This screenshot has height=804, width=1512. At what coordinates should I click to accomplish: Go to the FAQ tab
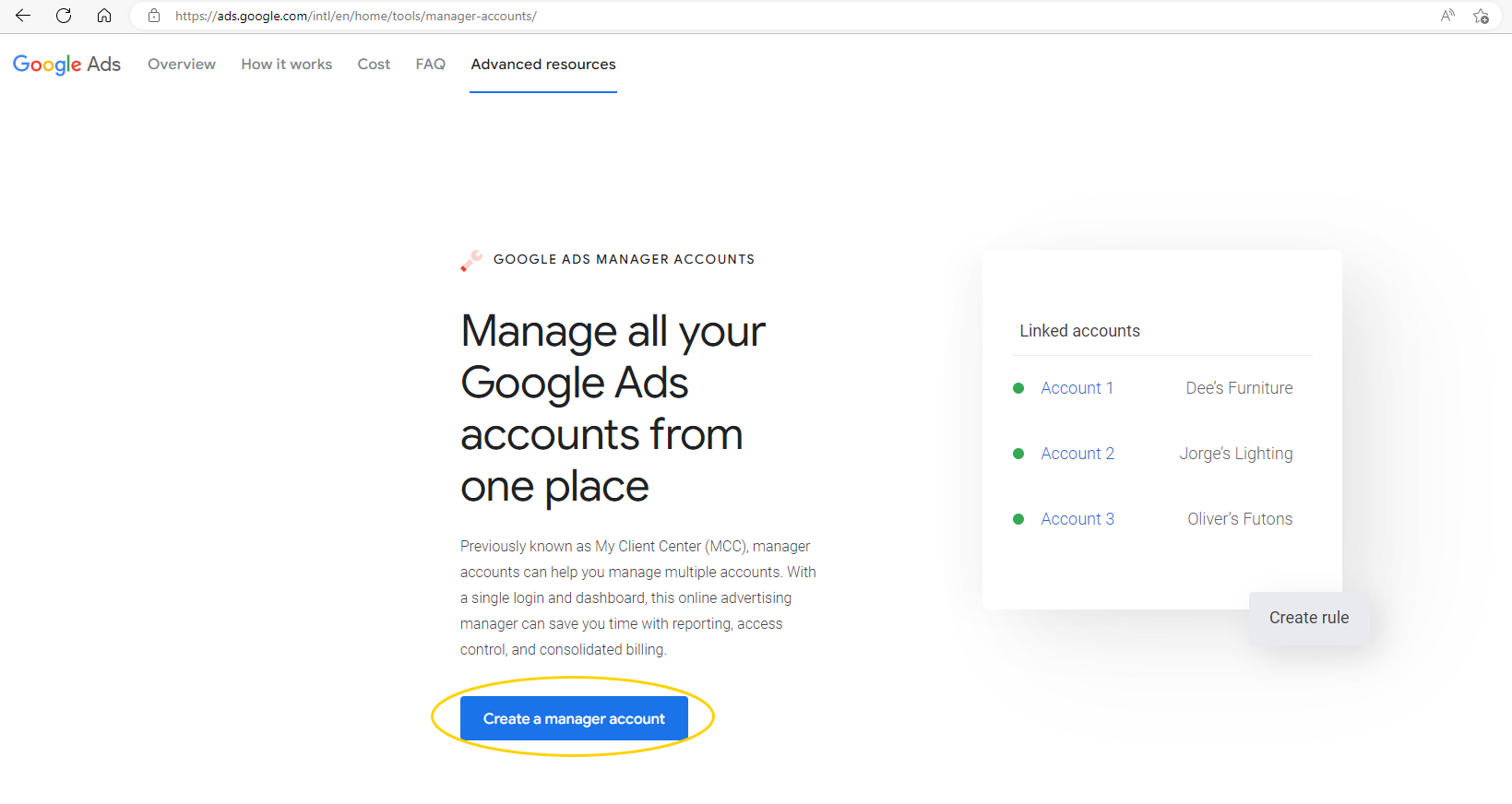tap(431, 64)
